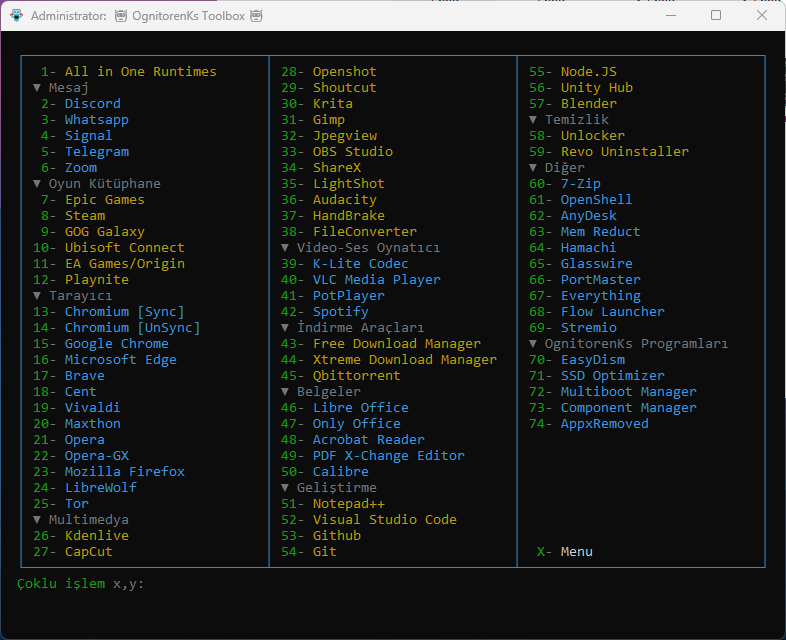Select 16- Microsoft Edge
Image resolution: width=786 pixels, height=640 pixels.
[x=105, y=360]
